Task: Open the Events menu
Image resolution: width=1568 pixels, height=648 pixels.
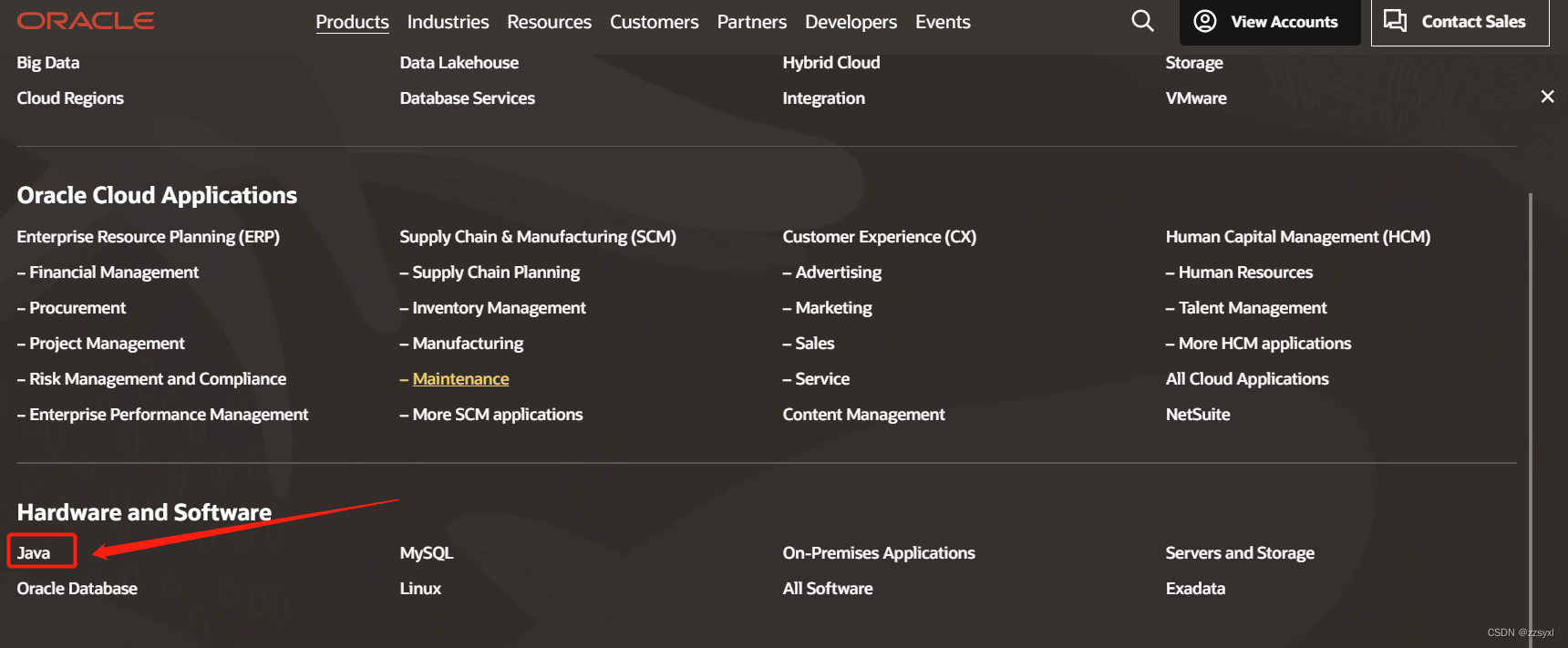Action: click(943, 22)
